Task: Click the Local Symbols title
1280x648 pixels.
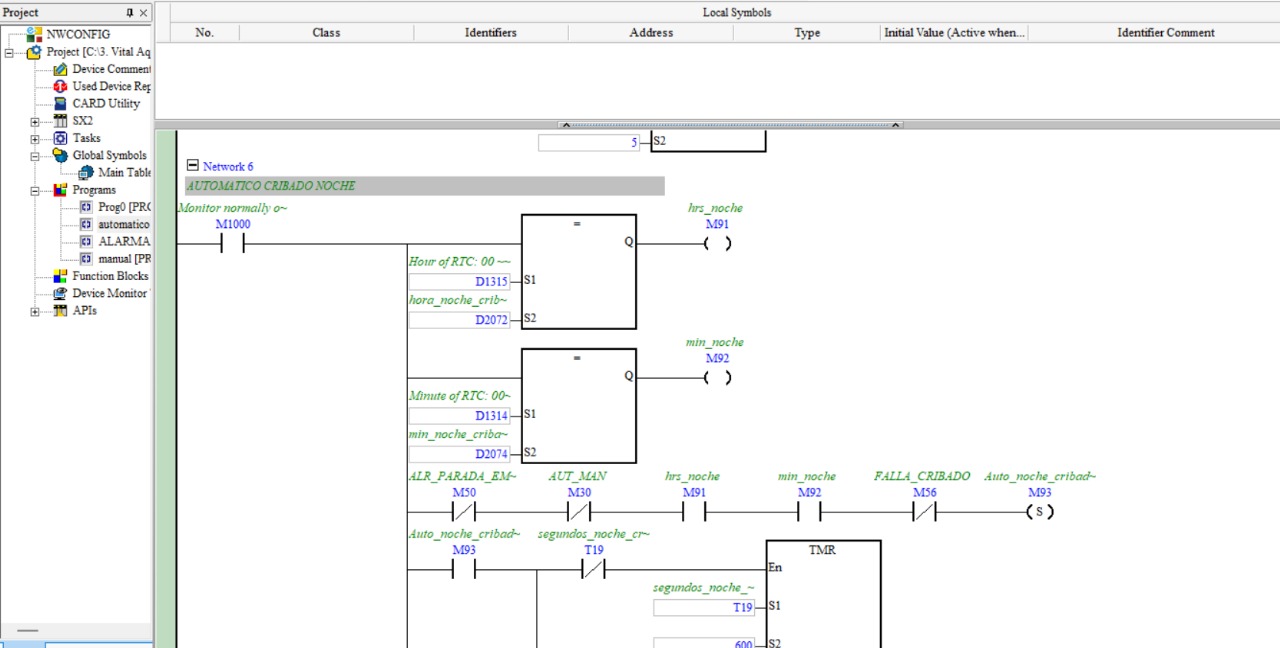Action: [x=737, y=13]
